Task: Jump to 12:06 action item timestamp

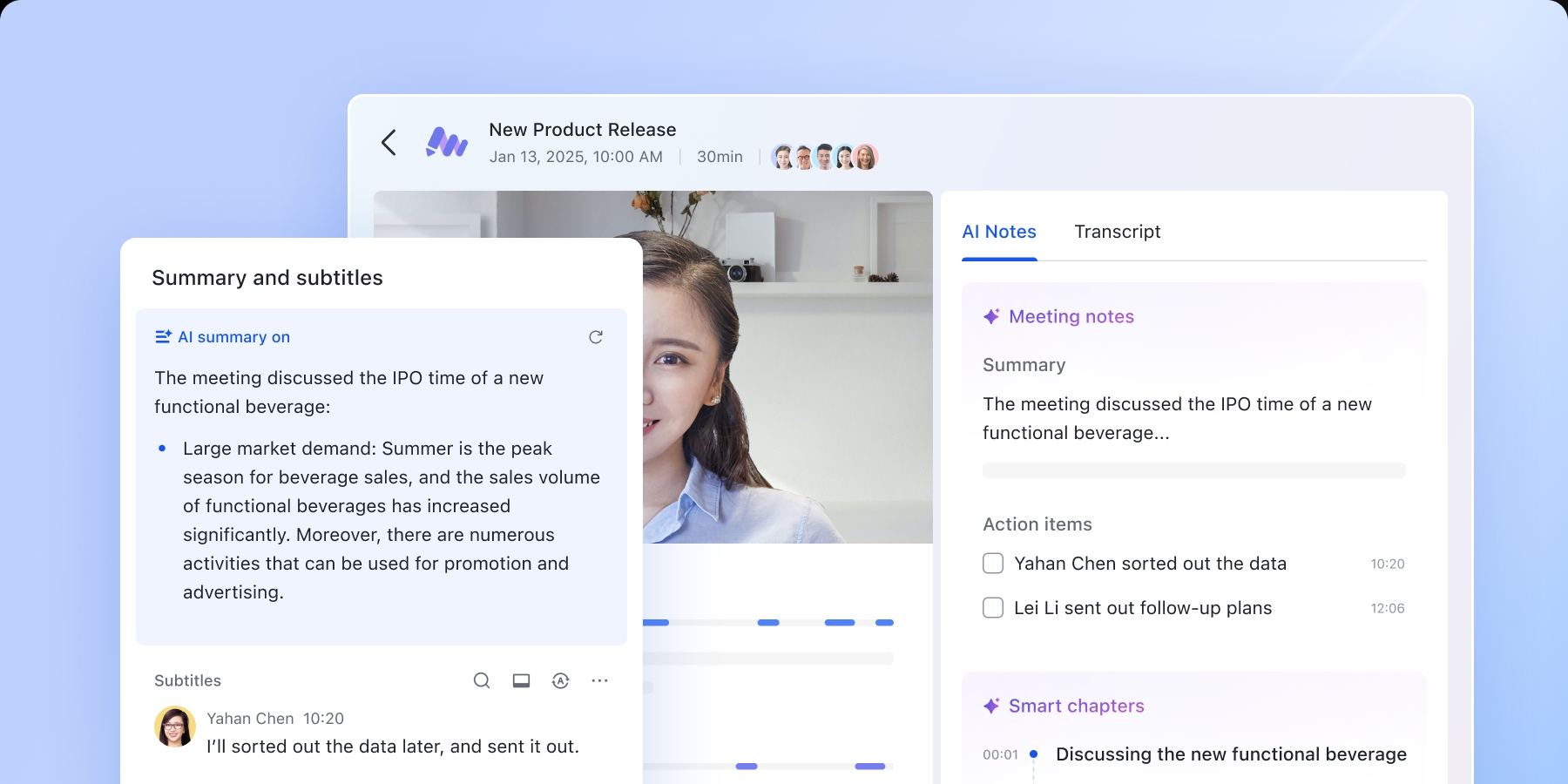Action: click(x=1387, y=609)
